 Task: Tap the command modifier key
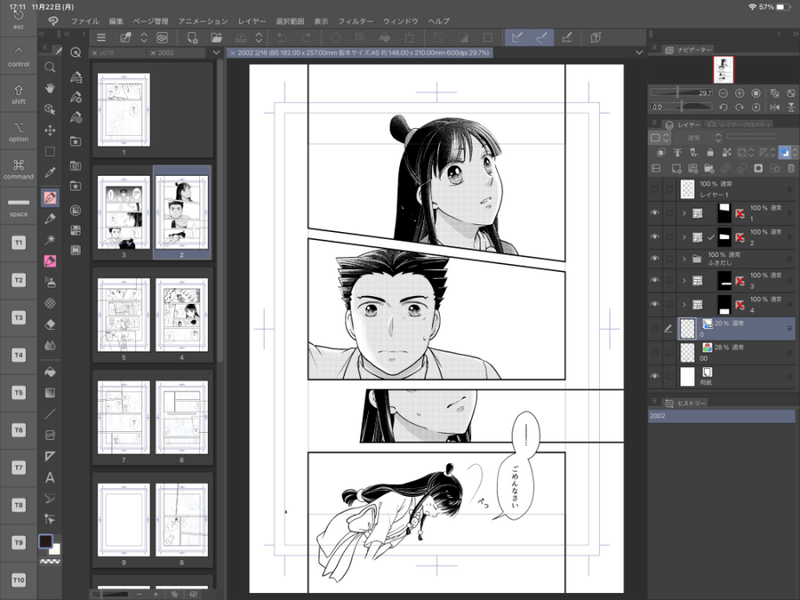[x=18, y=169]
